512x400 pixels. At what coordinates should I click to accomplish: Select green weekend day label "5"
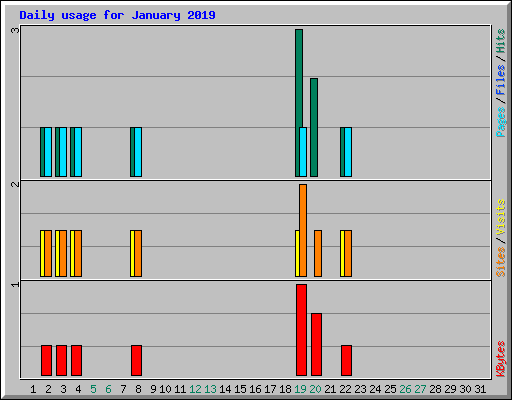93,389
